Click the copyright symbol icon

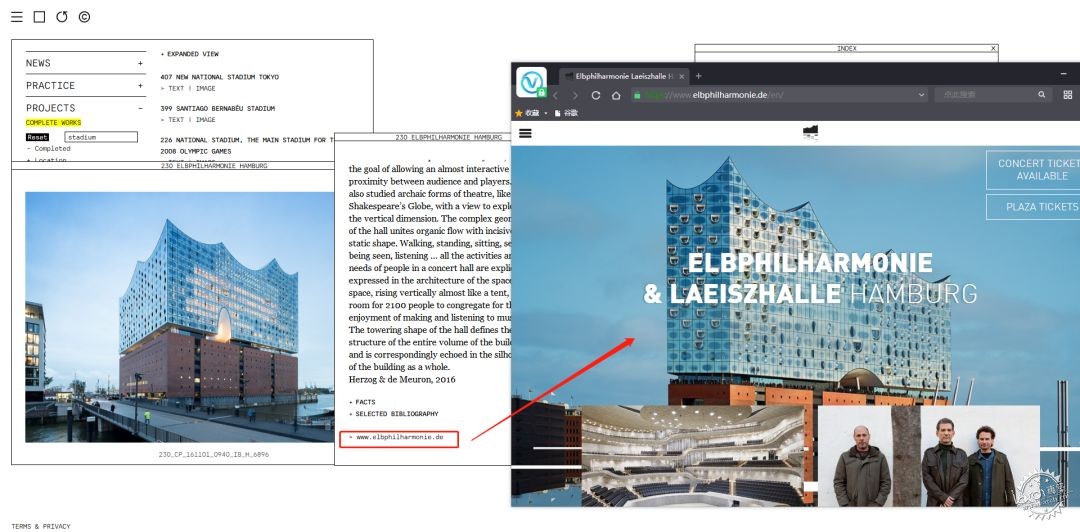[x=84, y=17]
